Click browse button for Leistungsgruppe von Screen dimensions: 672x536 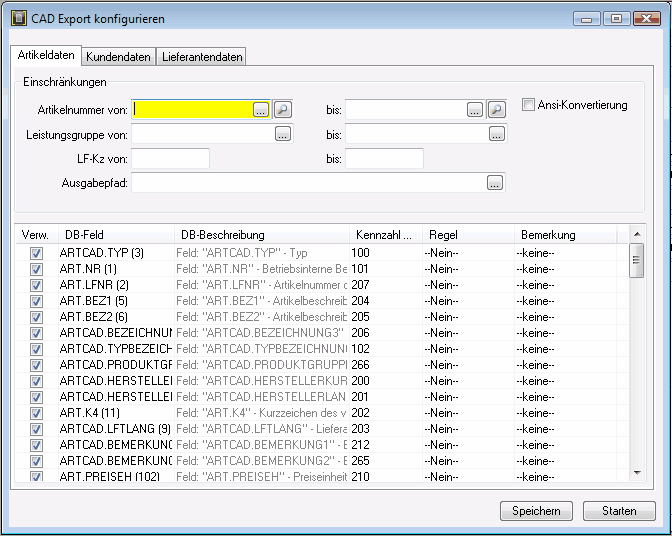[x=282, y=133]
